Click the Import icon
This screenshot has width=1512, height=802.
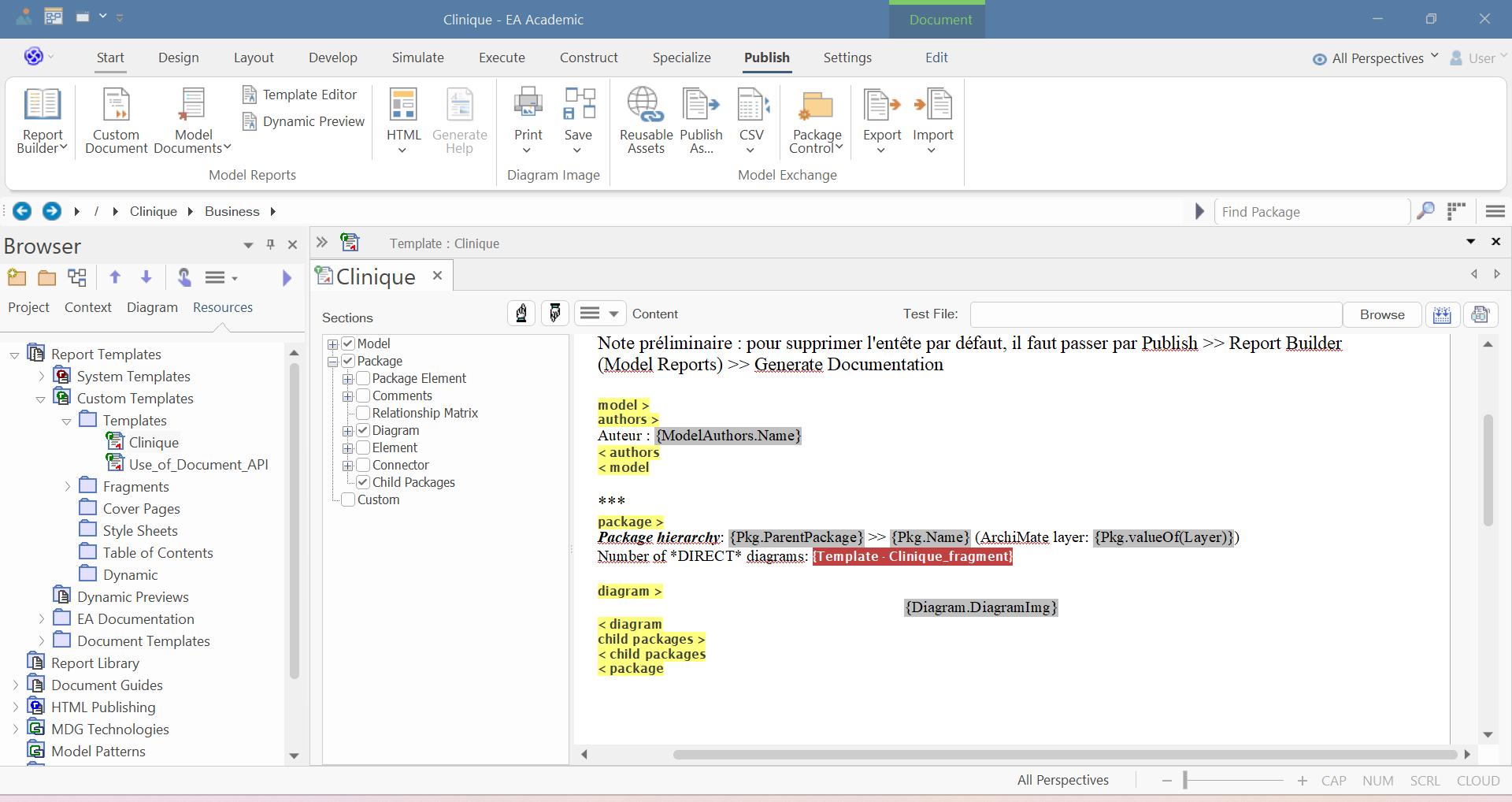[933, 120]
